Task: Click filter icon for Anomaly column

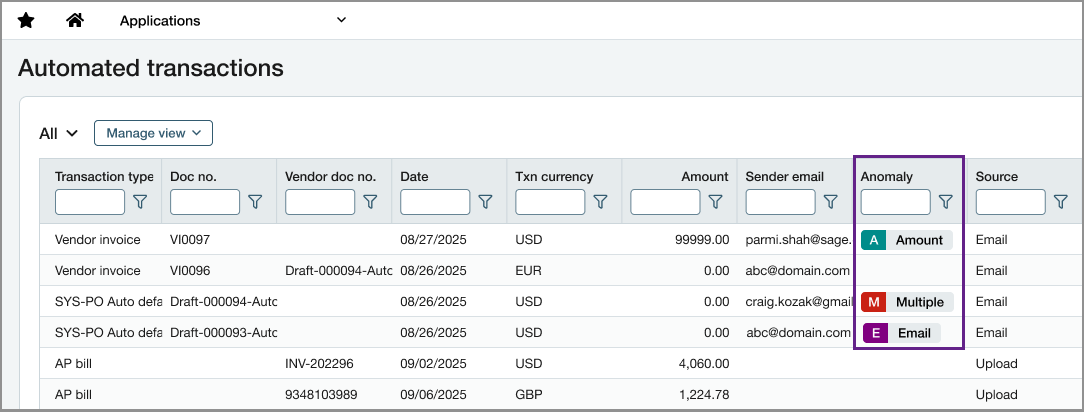Action: pos(946,202)
